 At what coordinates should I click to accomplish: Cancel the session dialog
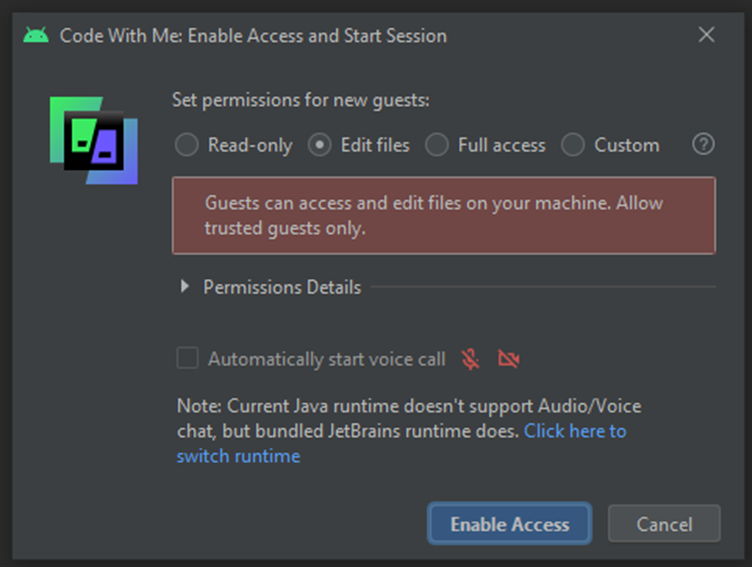coord(664,524)
